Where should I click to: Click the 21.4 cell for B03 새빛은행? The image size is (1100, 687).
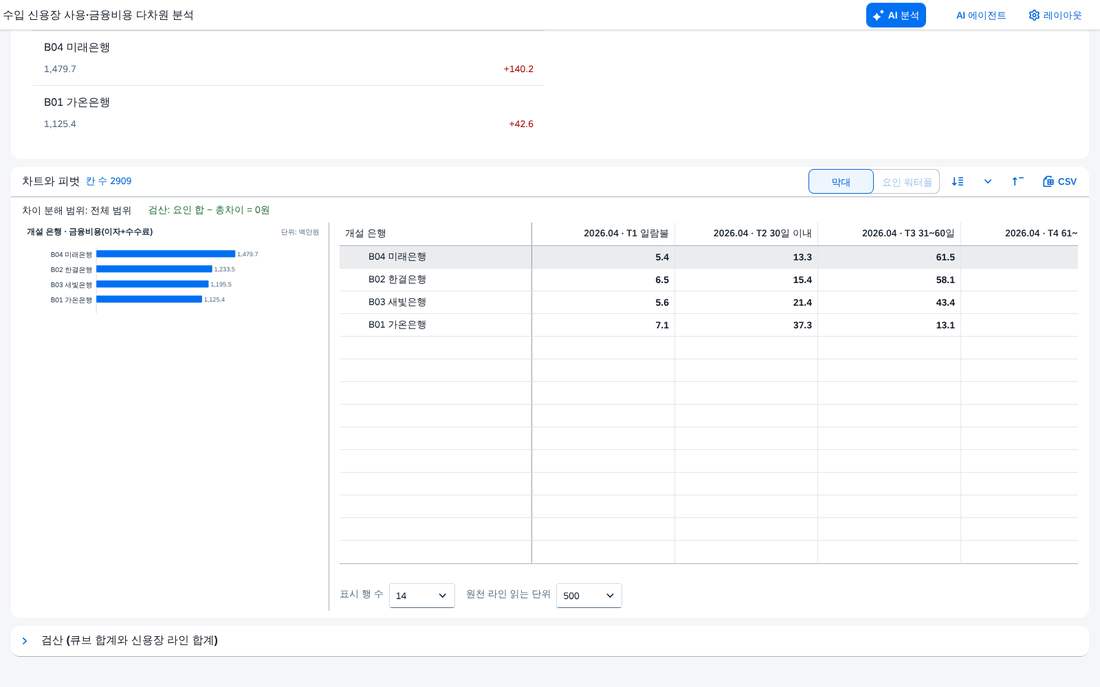click(x=746, y=302)
